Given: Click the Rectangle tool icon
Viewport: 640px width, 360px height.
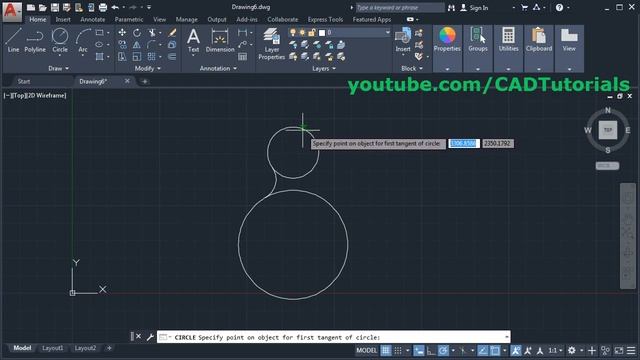Looking at the screenshot, I should tap(99, 33).
